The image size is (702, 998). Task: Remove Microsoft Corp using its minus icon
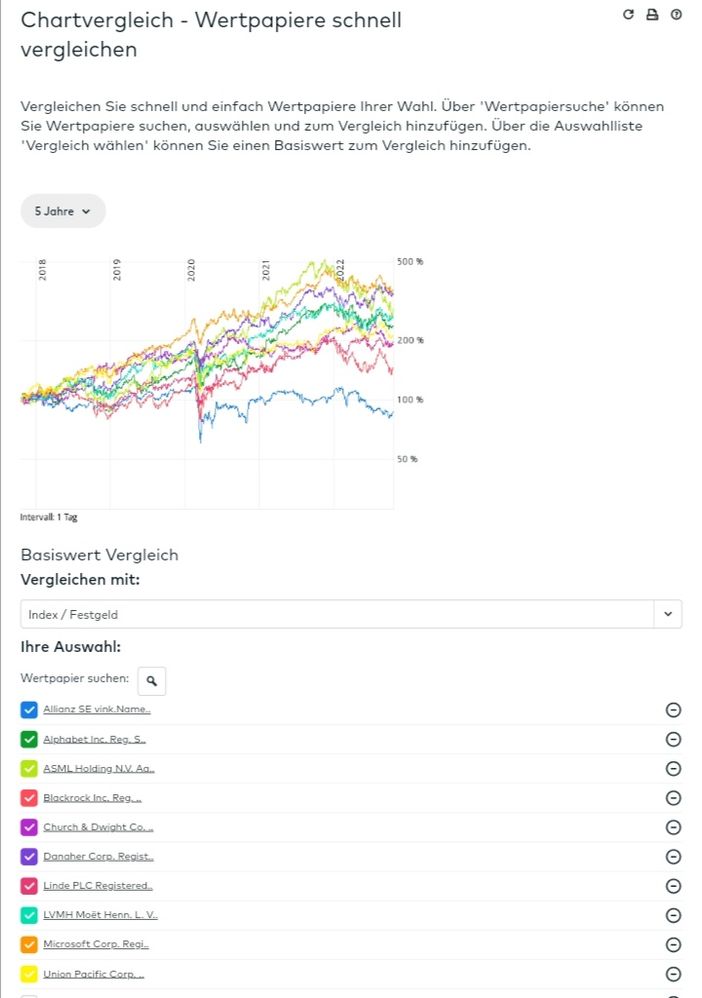673,944
